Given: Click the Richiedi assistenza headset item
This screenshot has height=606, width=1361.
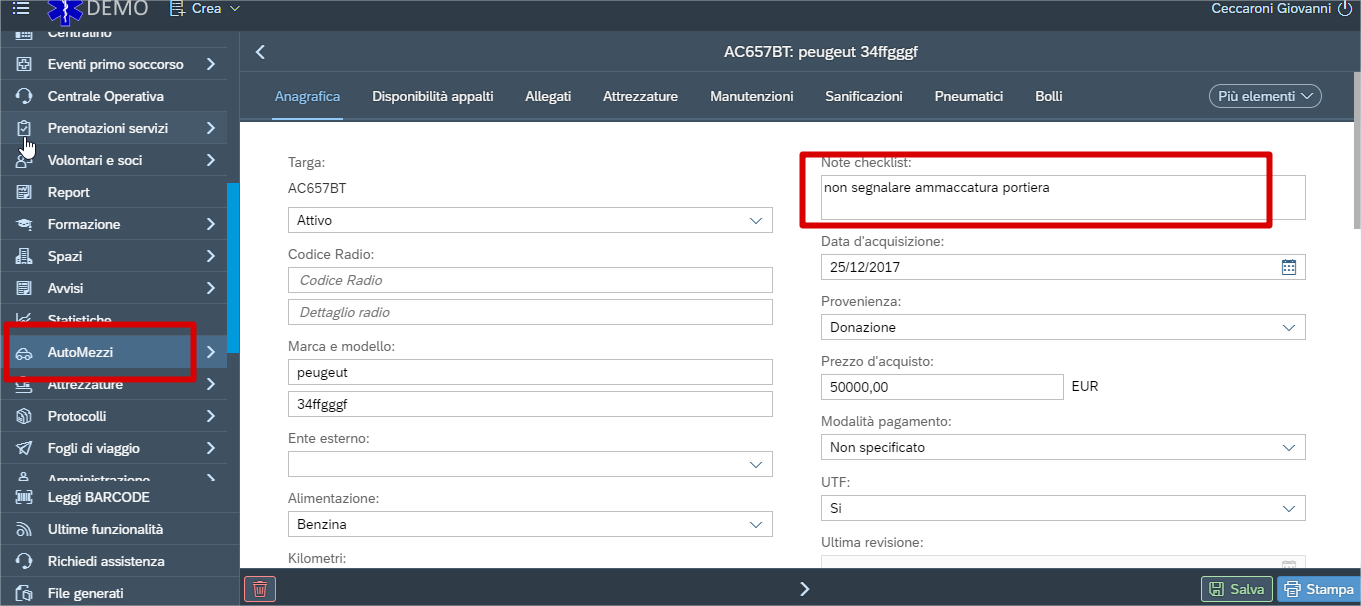Looking at the screenshot, I should tap(106, 561).
